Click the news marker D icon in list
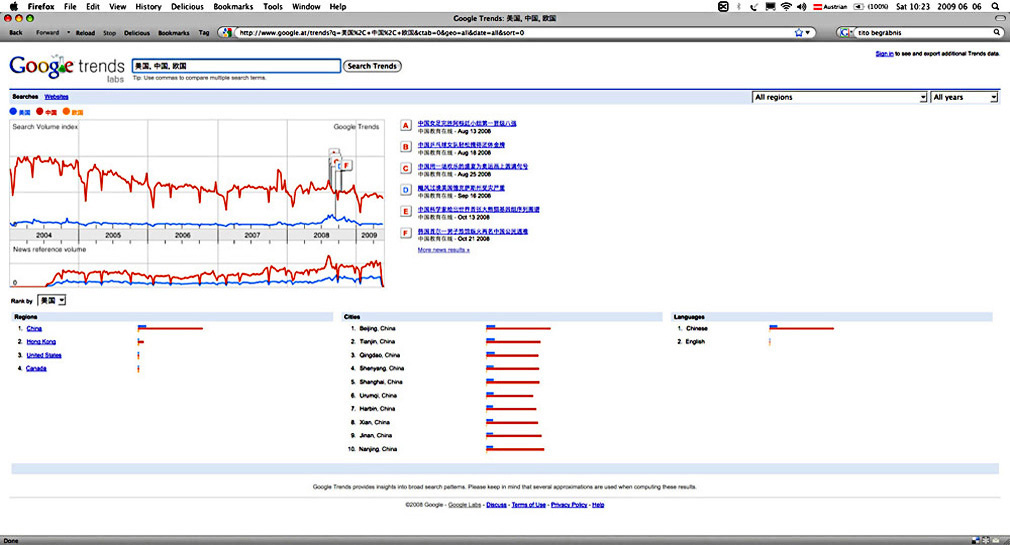The width and height of the screenshot is (1010, 545). pos(406,190)
